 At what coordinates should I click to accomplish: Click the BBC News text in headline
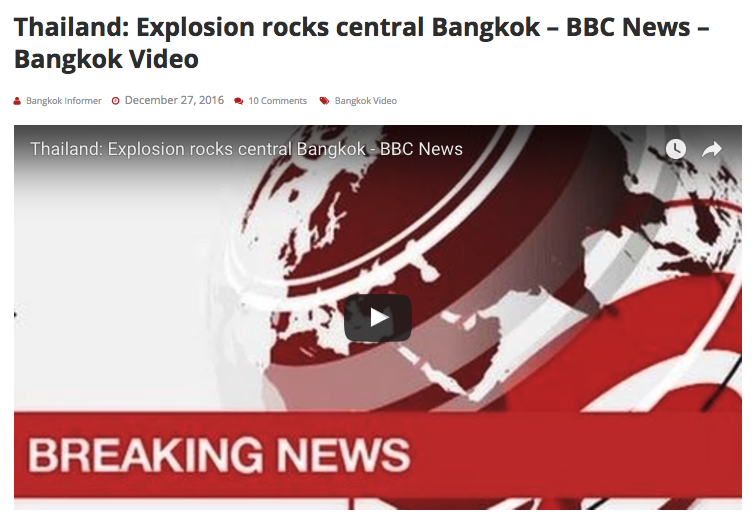(x=628, y=27)
